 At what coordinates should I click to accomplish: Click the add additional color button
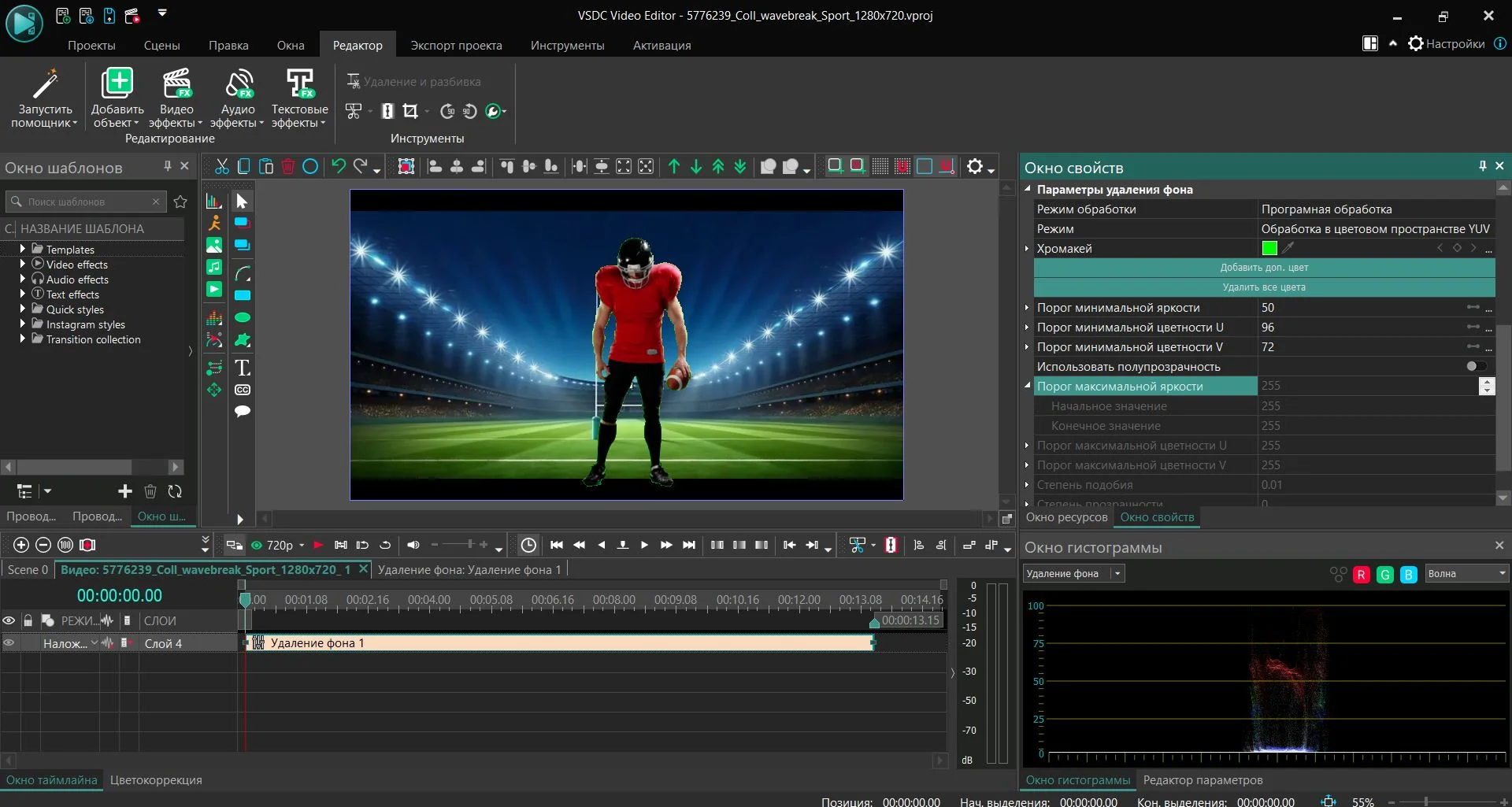point(1264,268)
